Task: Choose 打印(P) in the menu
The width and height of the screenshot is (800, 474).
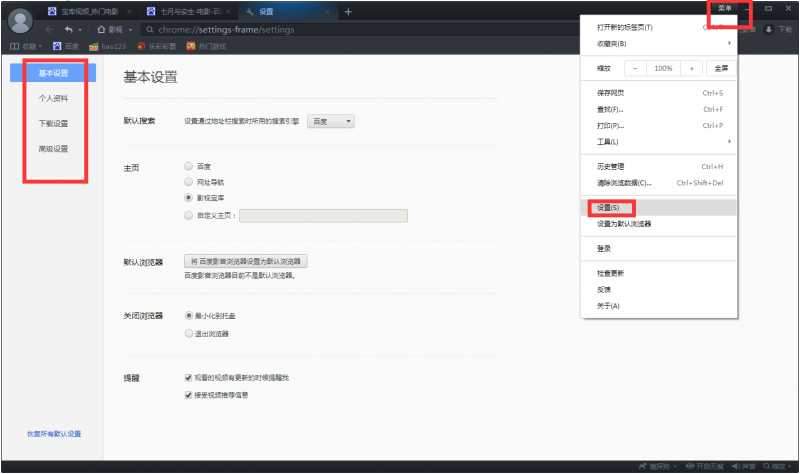Action: (x=658, y=126)
